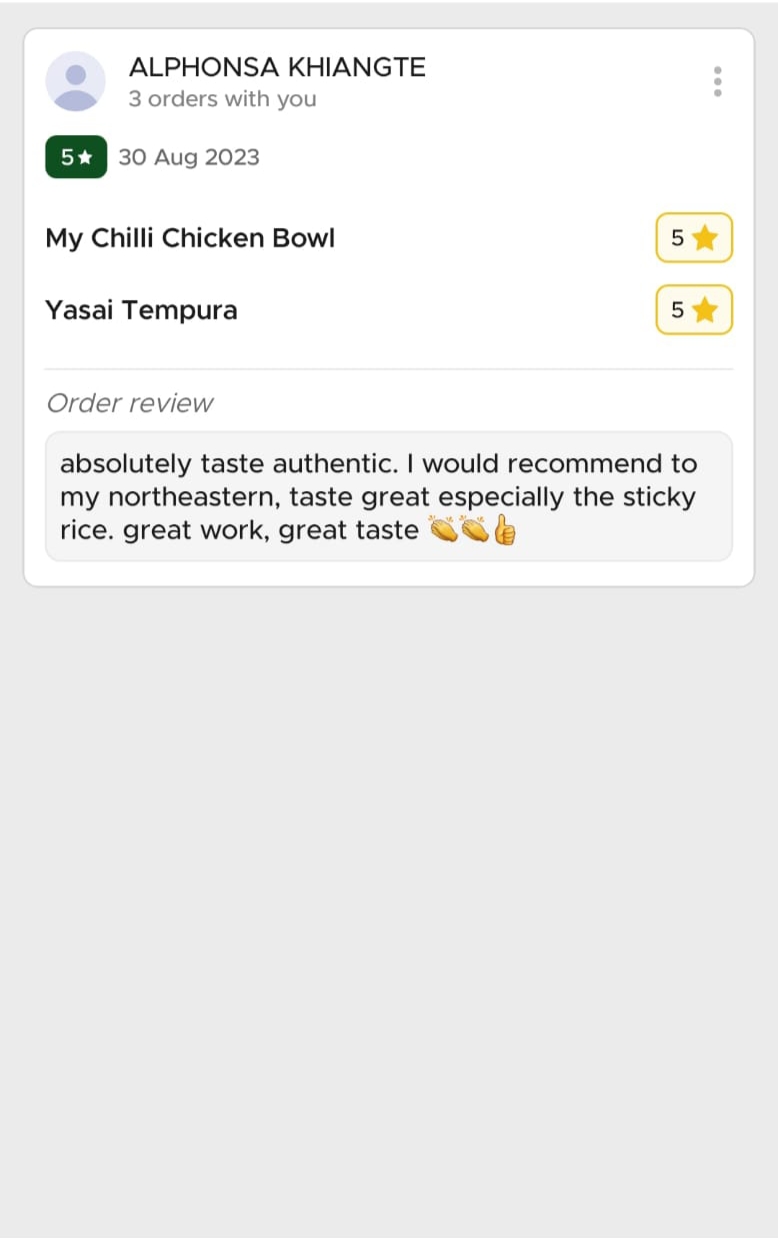The image size is (778, 1238).
Task: Click the green 5-star overall rating badge
Action: pos(76,157)
